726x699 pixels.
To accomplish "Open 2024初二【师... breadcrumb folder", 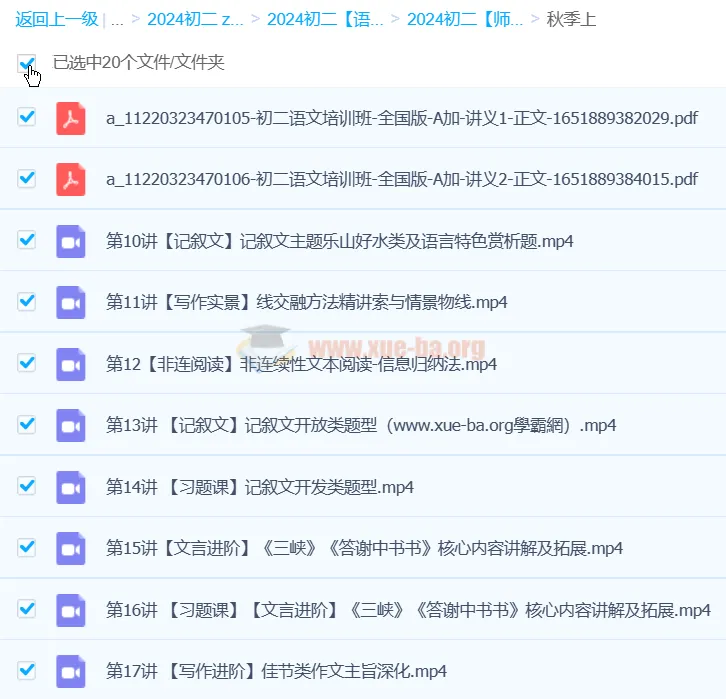I will coord(465,19).
